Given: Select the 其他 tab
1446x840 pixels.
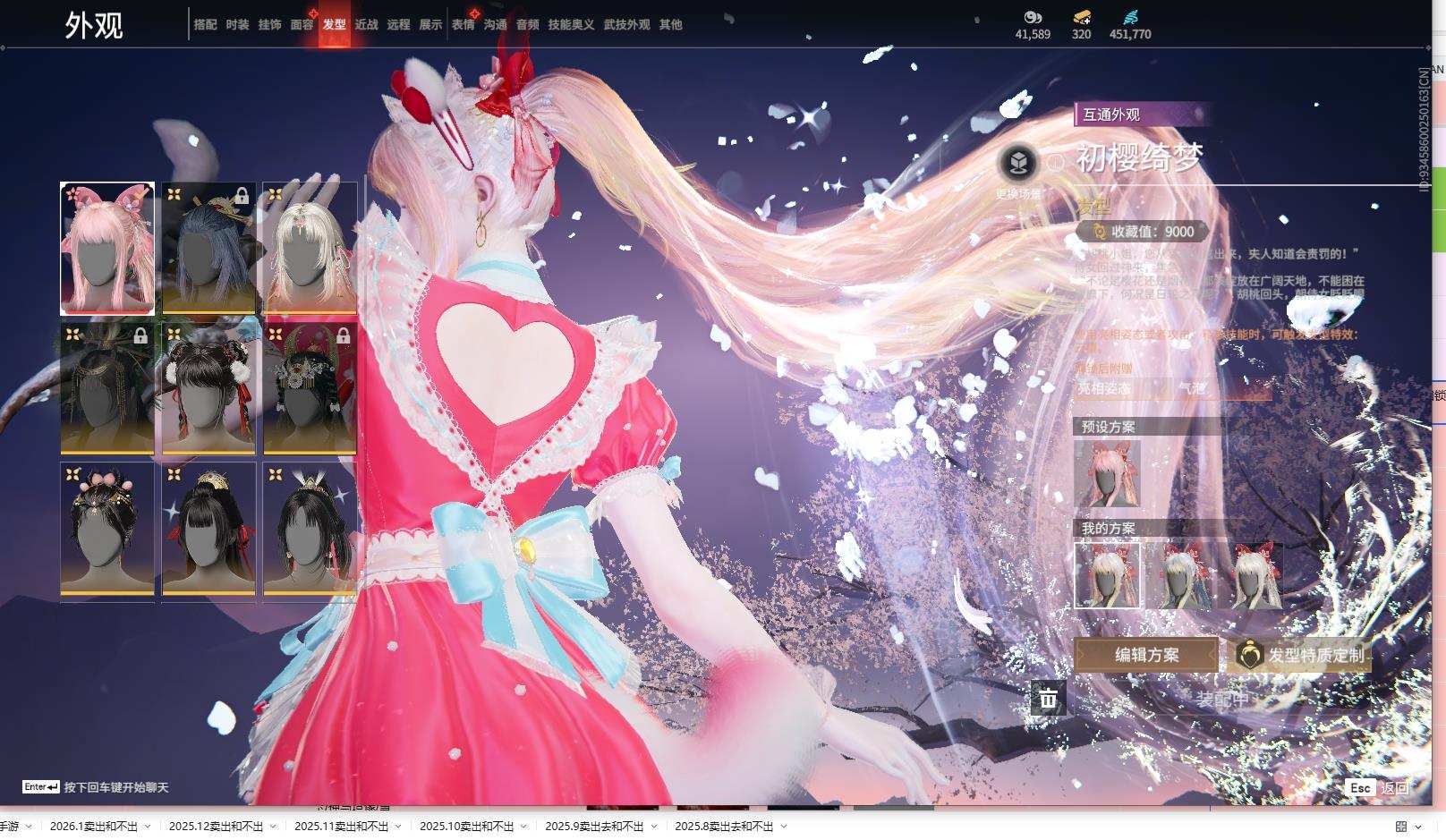Looking at the screenshot, I should click(670, 25).
